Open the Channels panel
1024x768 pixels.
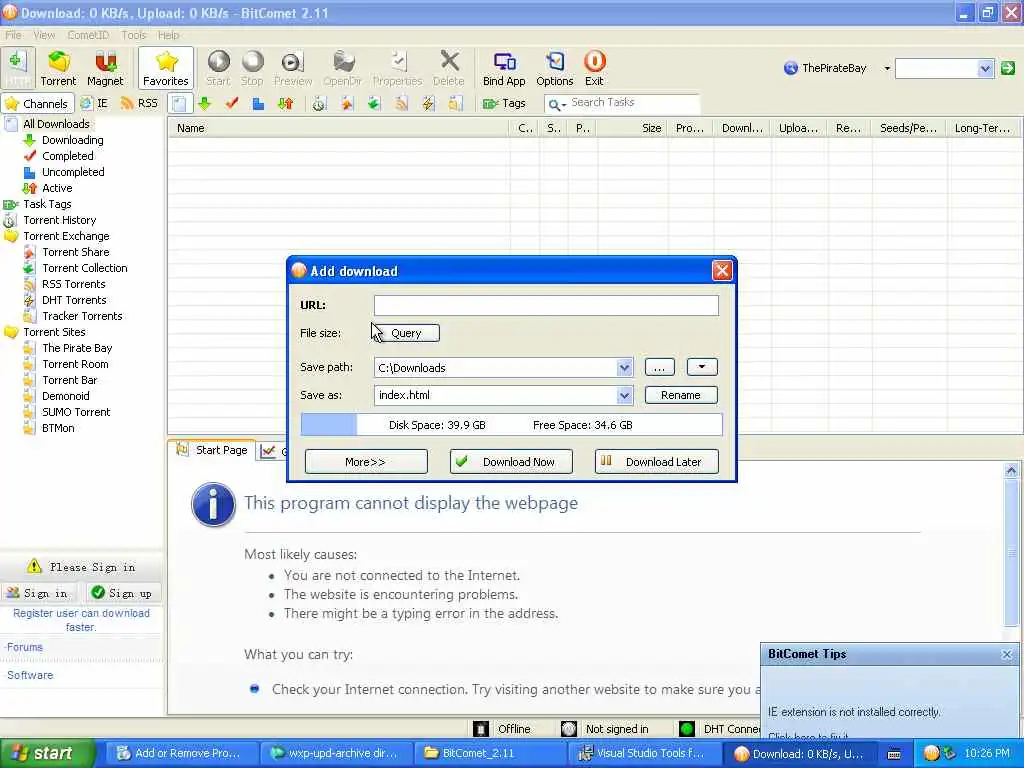tap(36, 104)
